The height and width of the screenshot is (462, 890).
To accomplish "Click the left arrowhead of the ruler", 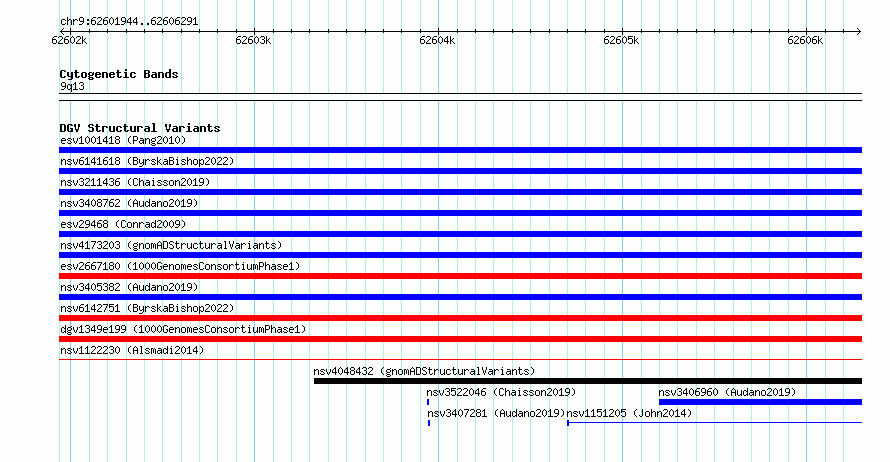I will click(62, 32).
